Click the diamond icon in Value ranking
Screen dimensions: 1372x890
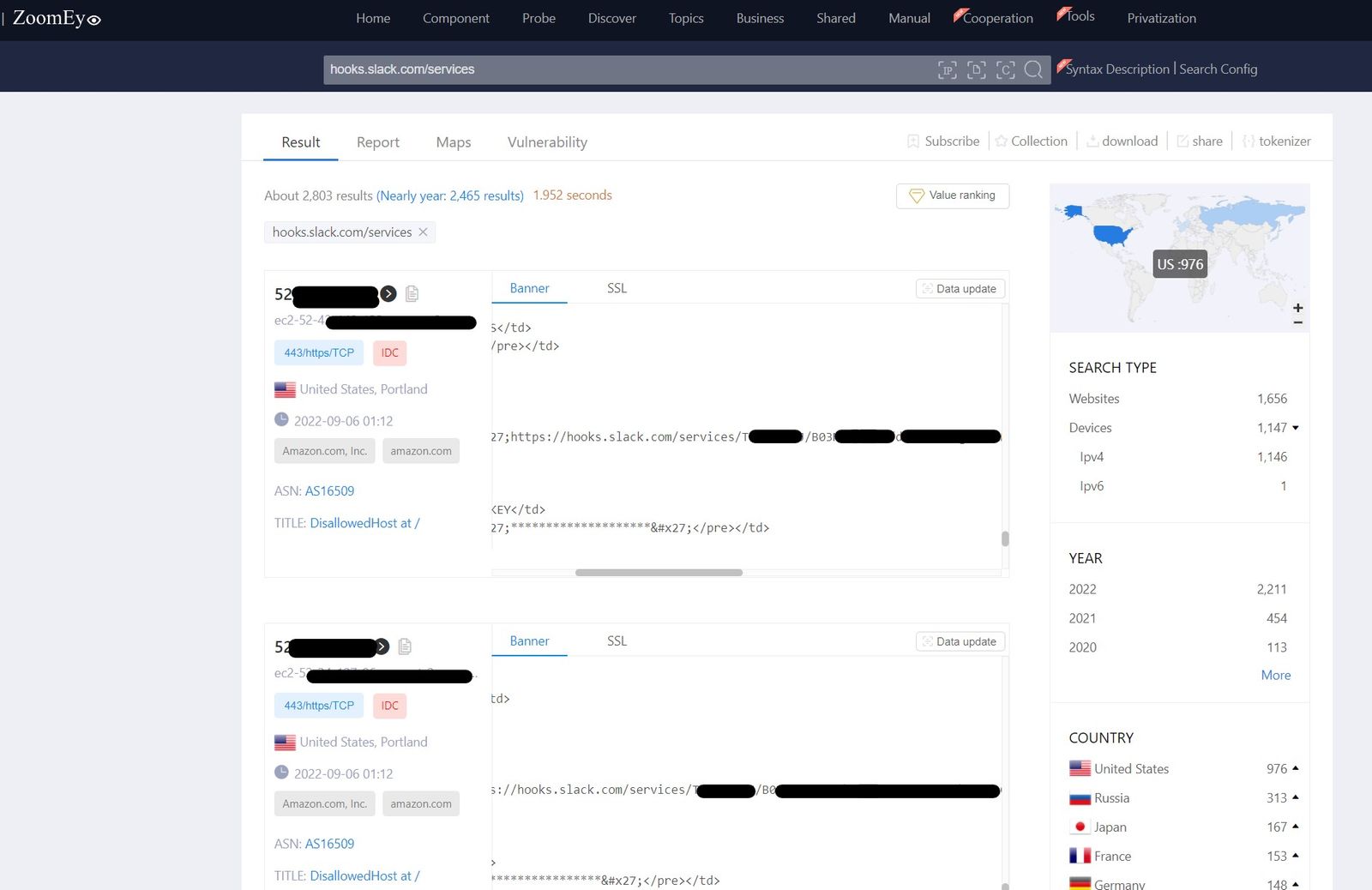pos(917,195)
